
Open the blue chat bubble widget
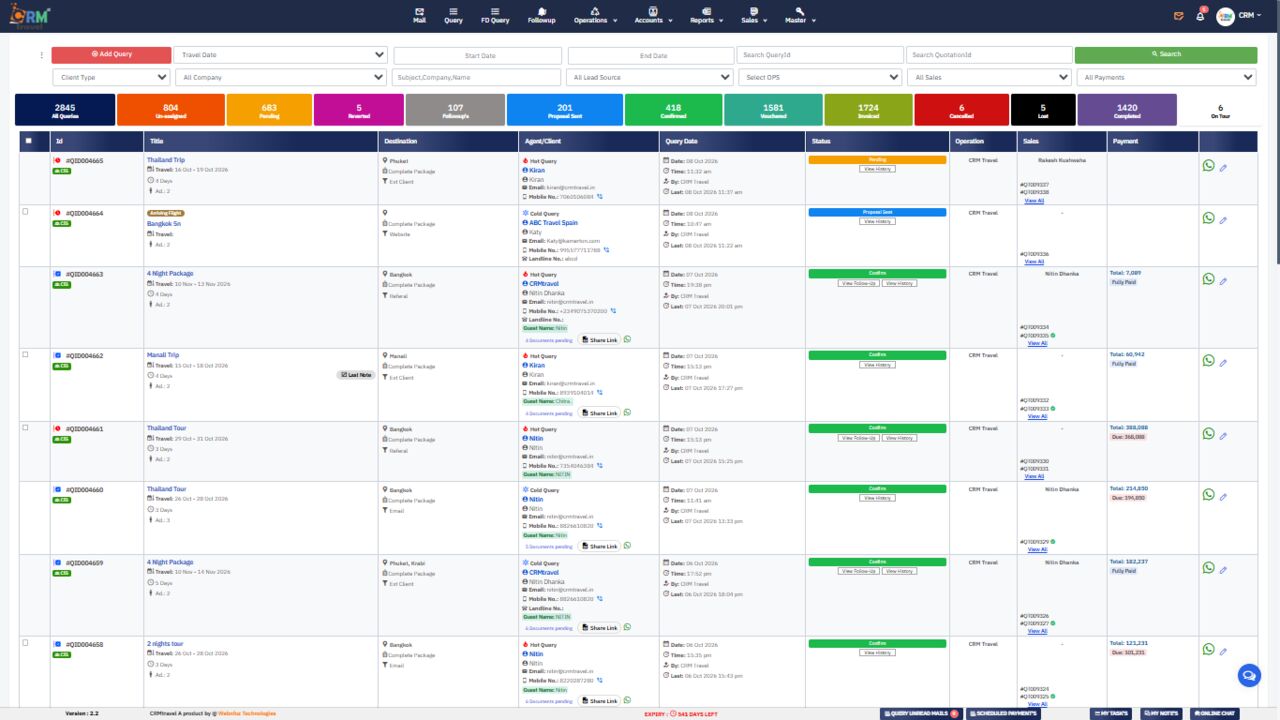[1249, 675]
